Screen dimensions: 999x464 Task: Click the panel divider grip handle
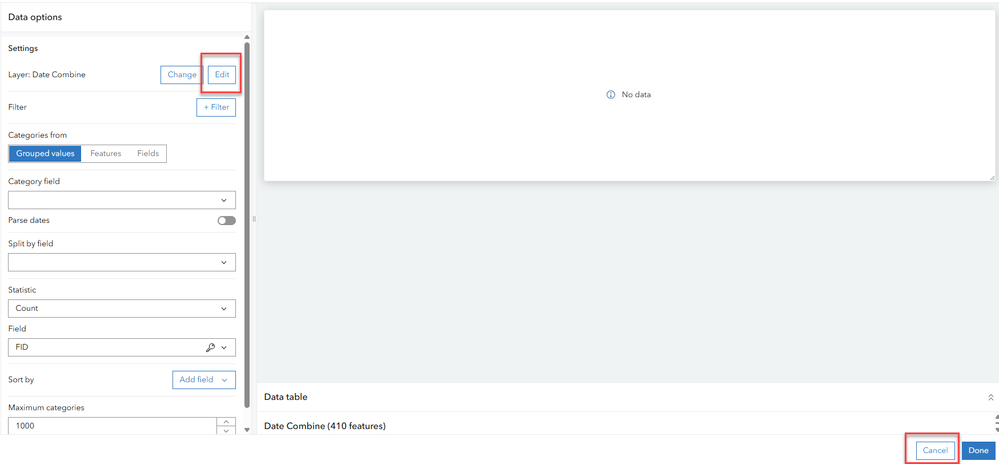pos(254,219)
